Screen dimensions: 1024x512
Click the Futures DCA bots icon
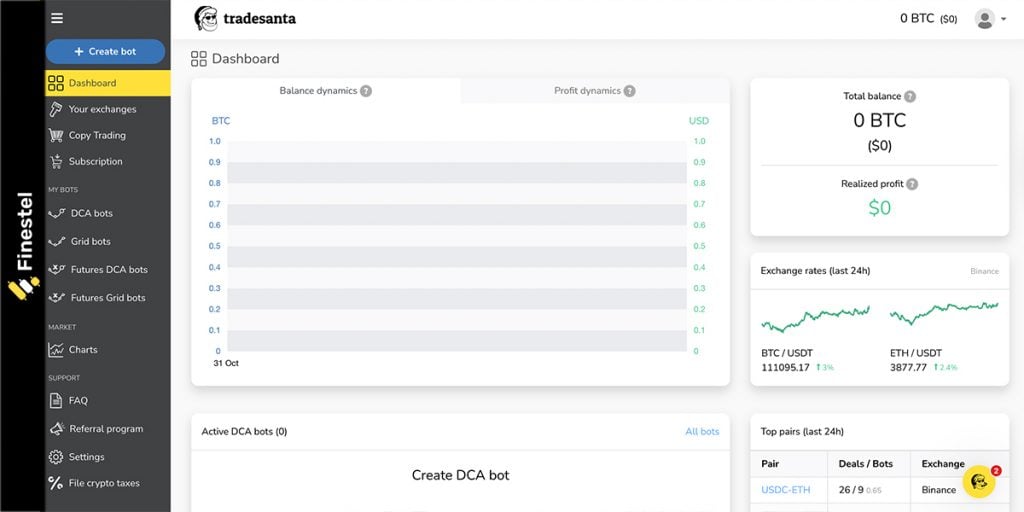point(57,269)
